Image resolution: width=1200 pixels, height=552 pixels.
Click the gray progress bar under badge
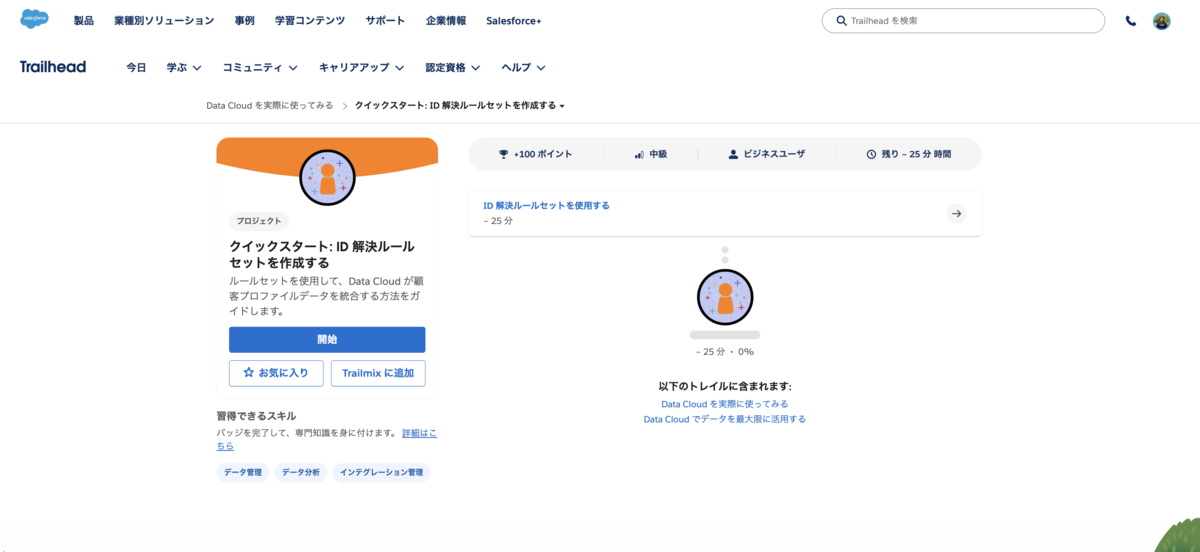tap(725, 335)
